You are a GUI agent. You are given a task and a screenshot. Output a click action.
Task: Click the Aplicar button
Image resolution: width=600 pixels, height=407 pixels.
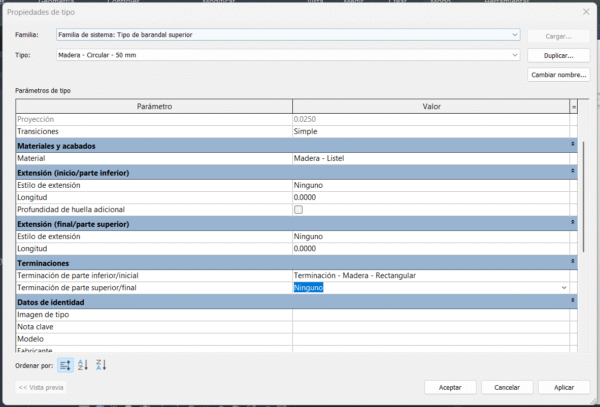coord(563,387)
